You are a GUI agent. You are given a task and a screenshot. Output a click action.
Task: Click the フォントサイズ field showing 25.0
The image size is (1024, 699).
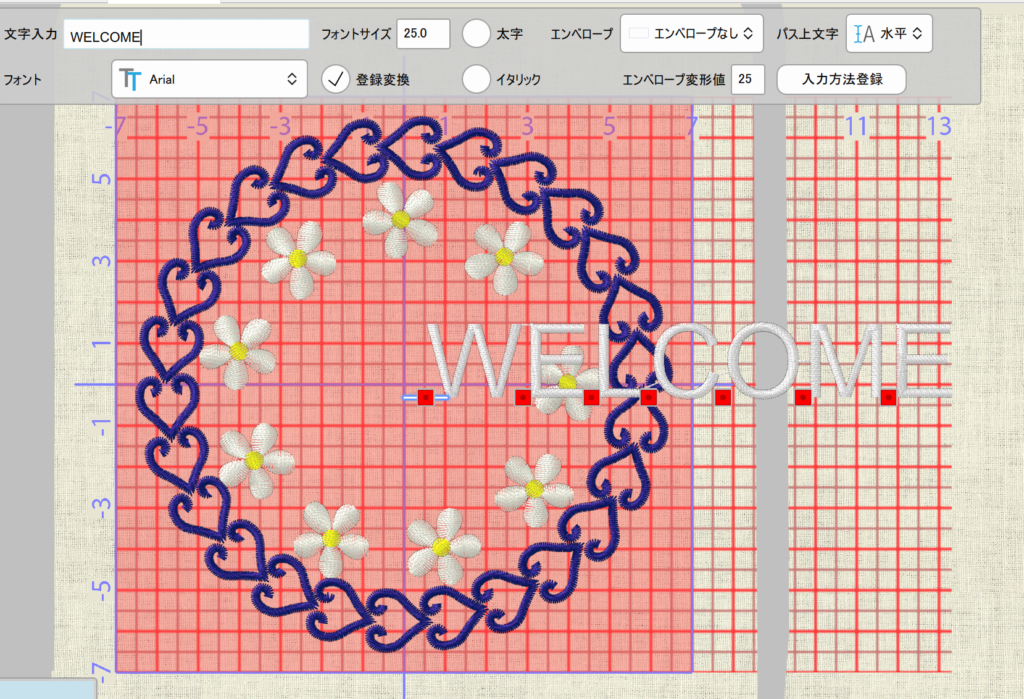423,33
